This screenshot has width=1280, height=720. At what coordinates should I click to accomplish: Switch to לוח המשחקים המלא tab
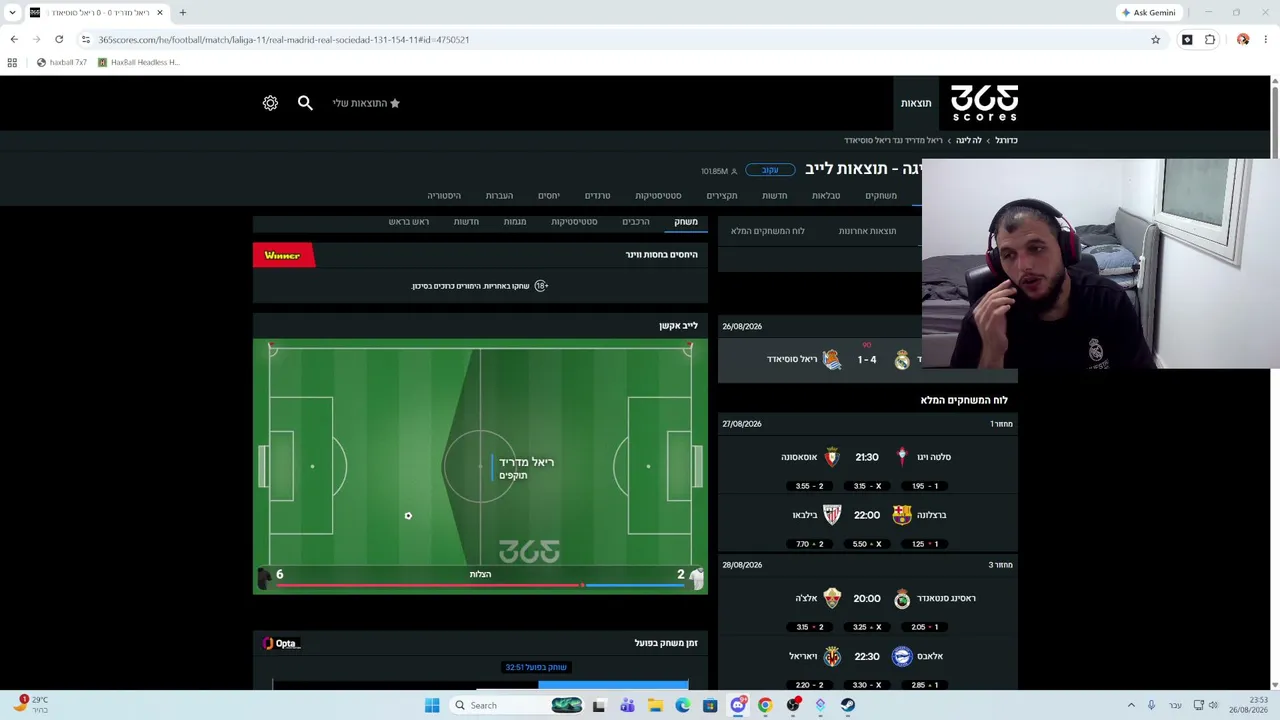pos(768,231)
